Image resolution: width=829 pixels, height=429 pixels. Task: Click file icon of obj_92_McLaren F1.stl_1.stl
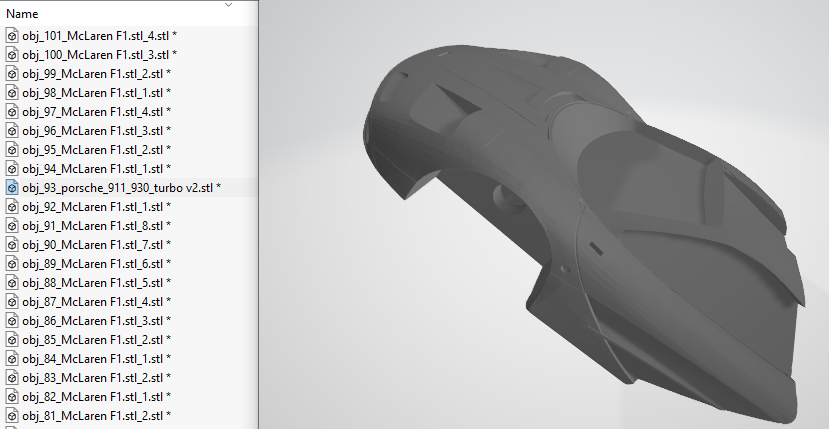click(x=12, y=207)
